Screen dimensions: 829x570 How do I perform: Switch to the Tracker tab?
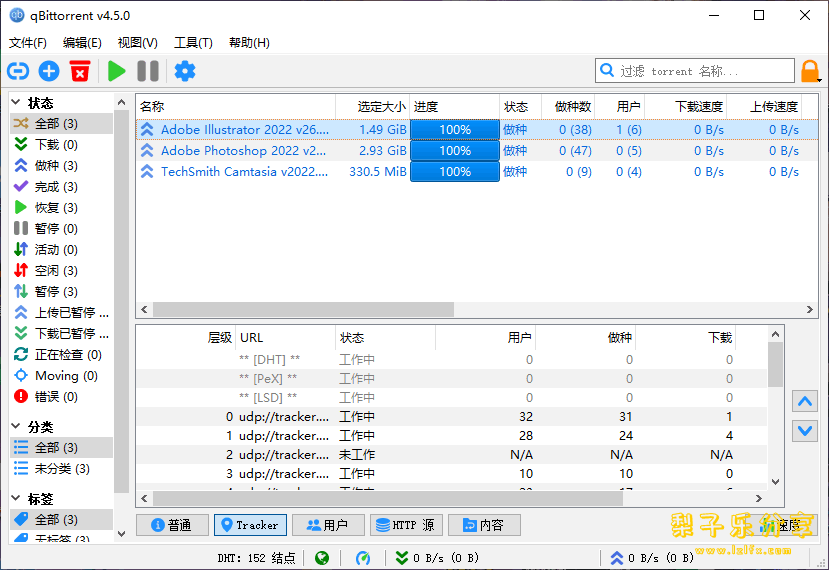coord(250,525)
